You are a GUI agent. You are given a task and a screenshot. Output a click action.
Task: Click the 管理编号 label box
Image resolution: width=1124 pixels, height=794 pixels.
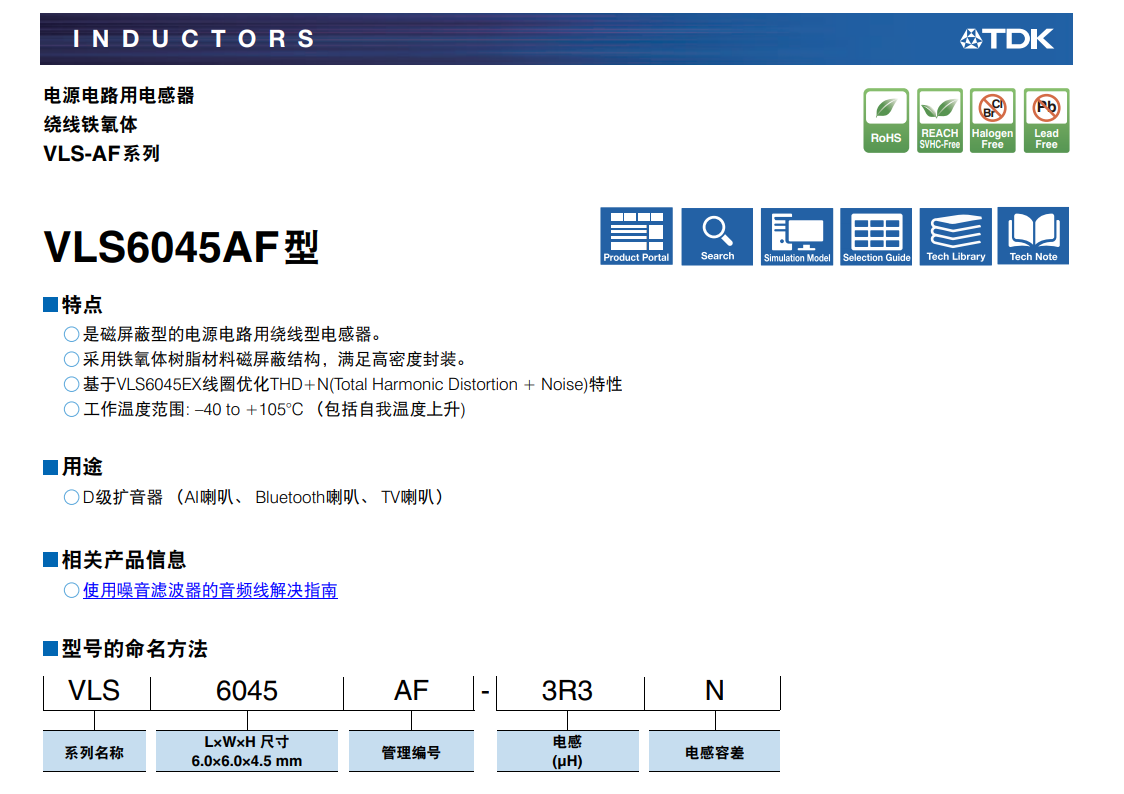pos(411,752)
